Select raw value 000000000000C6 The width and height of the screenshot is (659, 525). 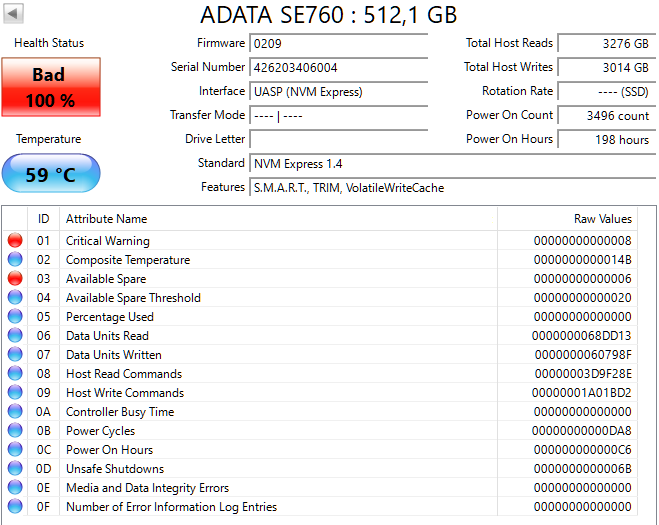tap(583, 450)
